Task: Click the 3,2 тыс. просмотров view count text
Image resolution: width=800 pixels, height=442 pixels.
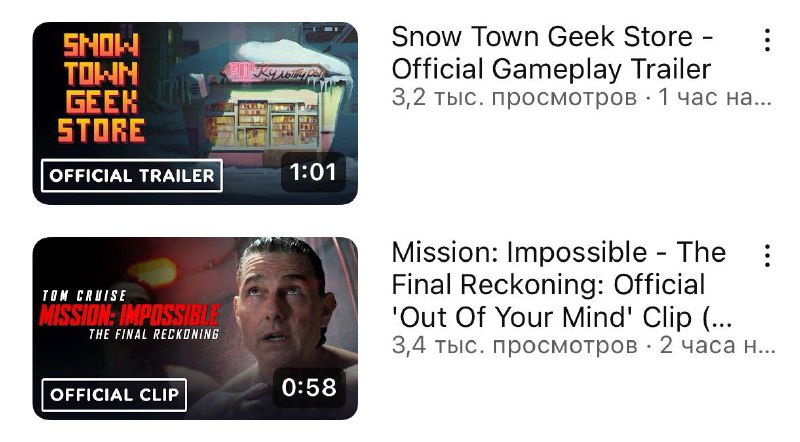Action: (x=514, y=97)
